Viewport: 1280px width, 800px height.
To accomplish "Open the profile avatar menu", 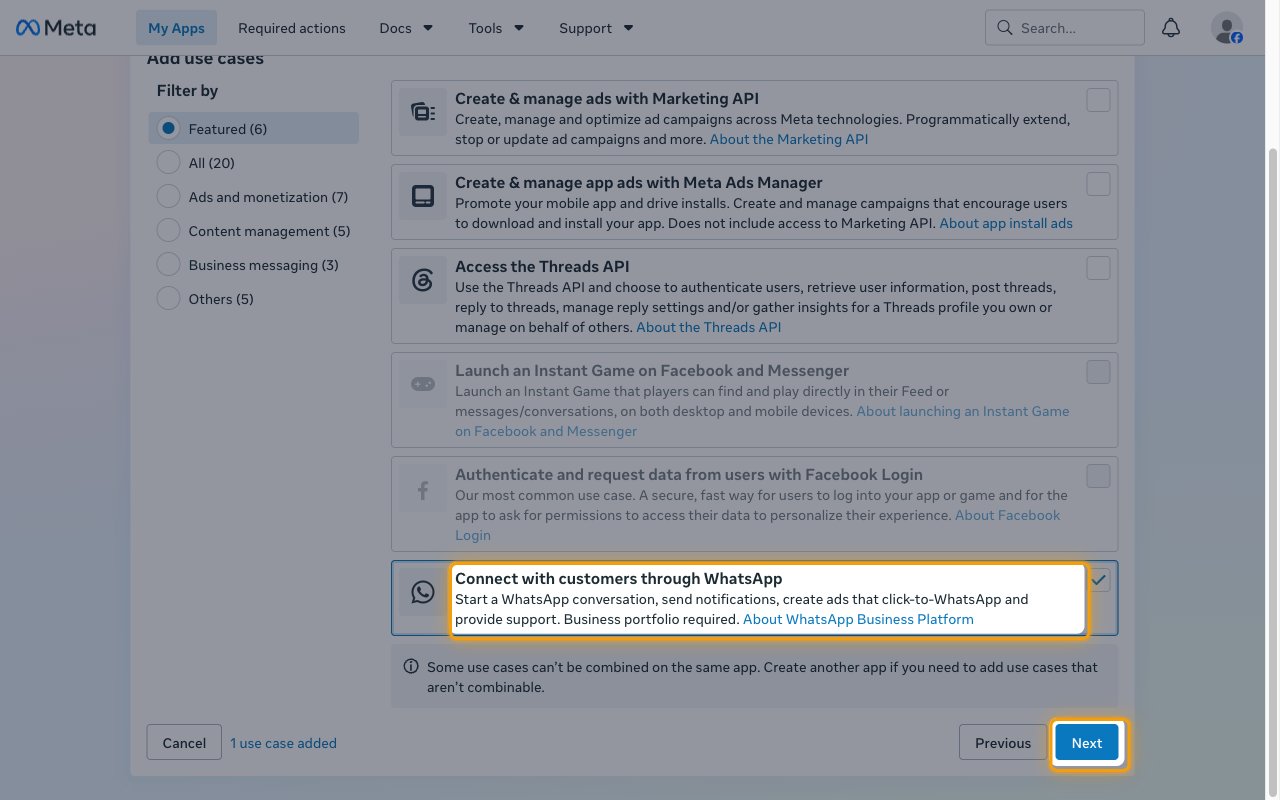I will (x=1227, y=28).
